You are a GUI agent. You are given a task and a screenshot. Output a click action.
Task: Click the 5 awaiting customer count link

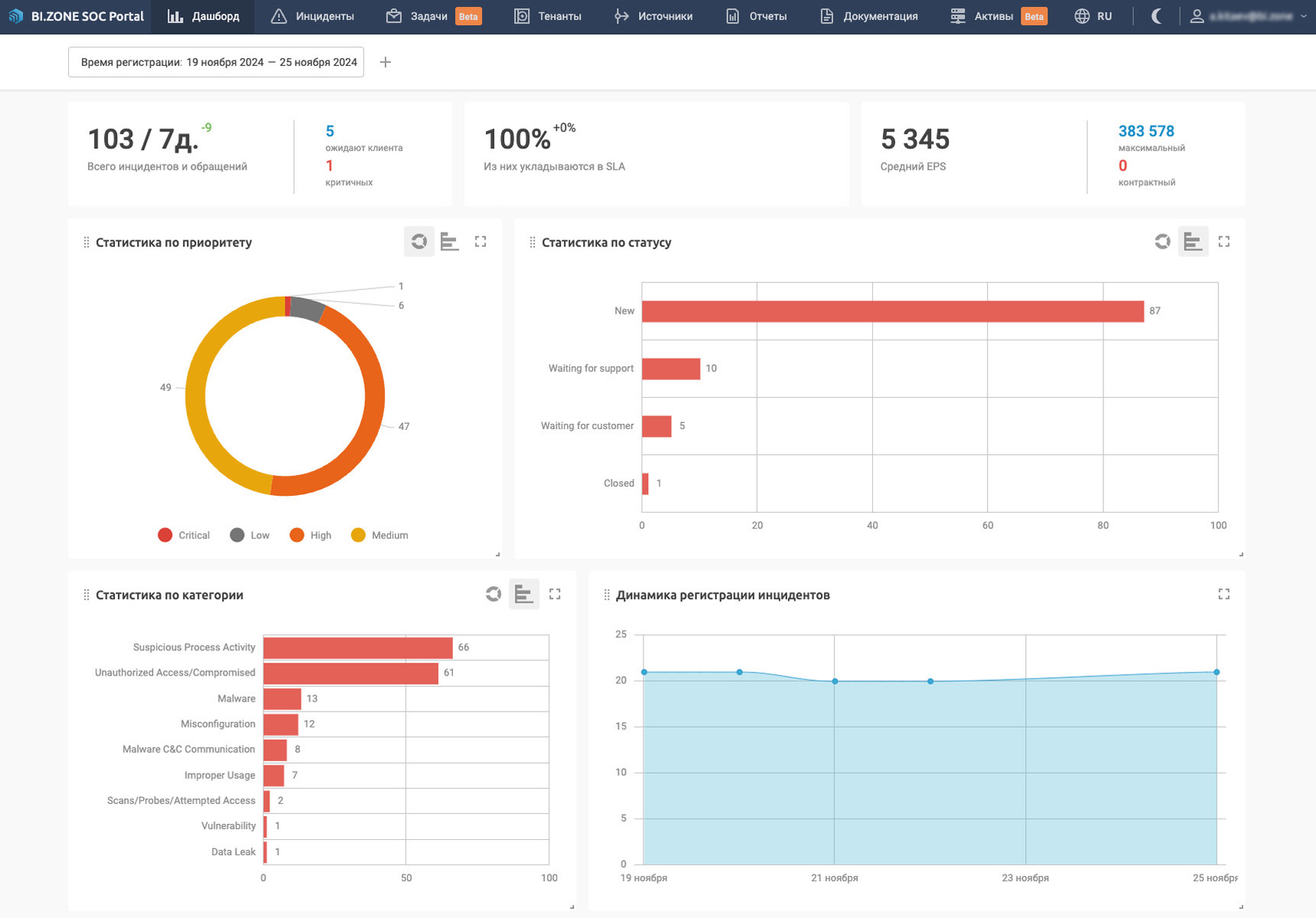tap(330, 131)
